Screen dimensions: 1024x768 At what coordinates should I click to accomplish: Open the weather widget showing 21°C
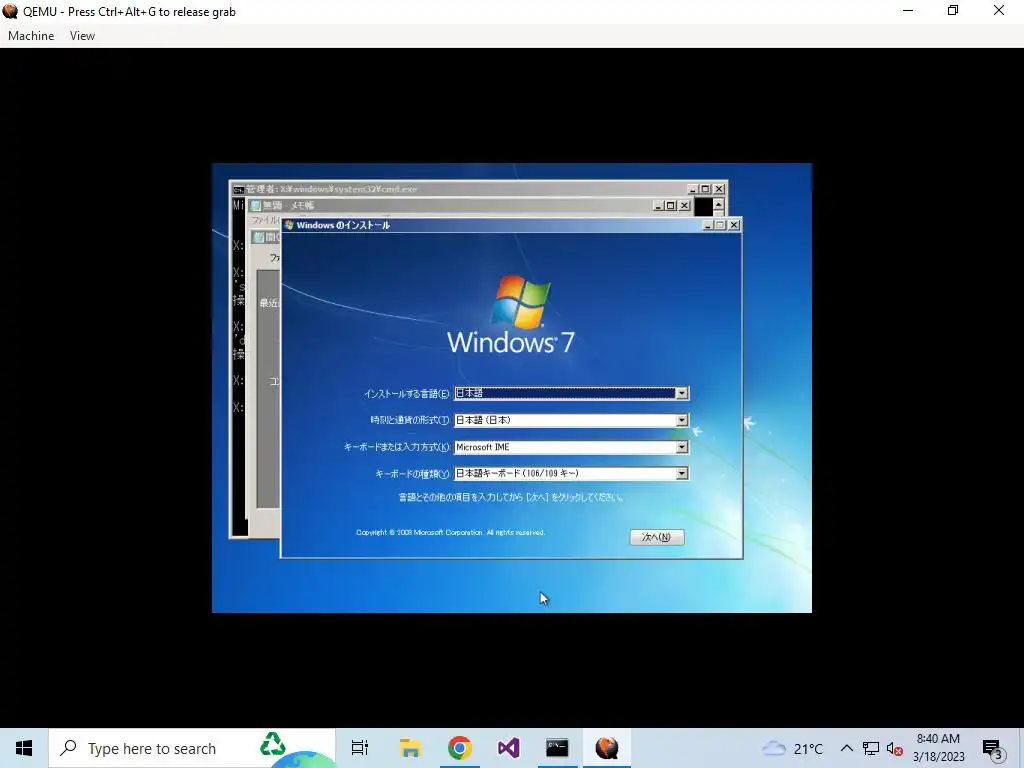tap(792, 748)
